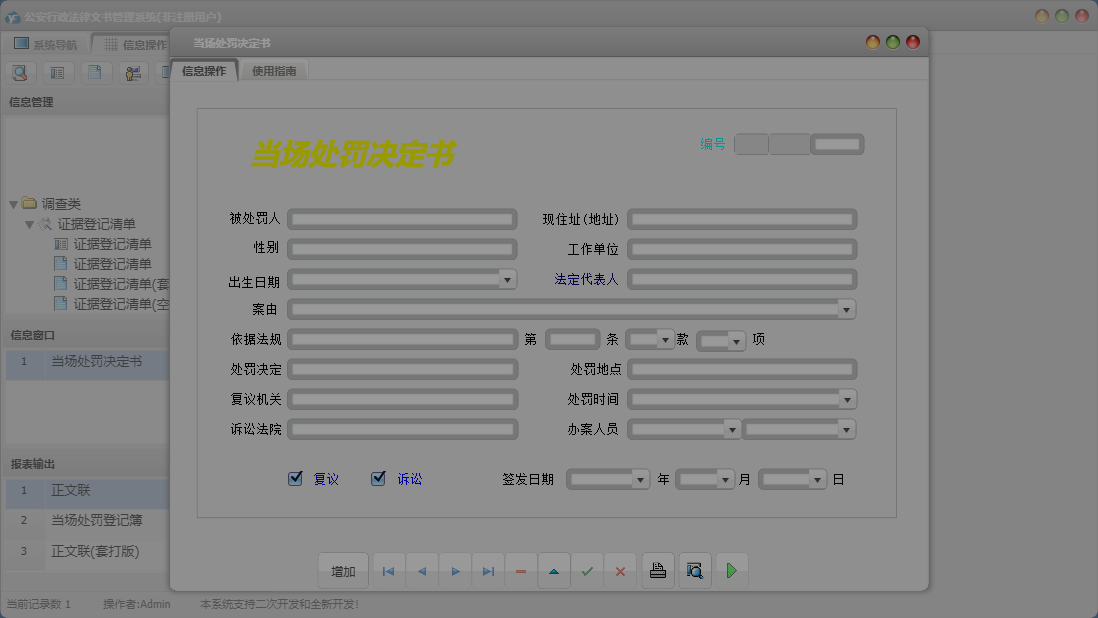
Task: Check the 复议 checkbox
Action: pyautogui.click(x=295, y=478)
